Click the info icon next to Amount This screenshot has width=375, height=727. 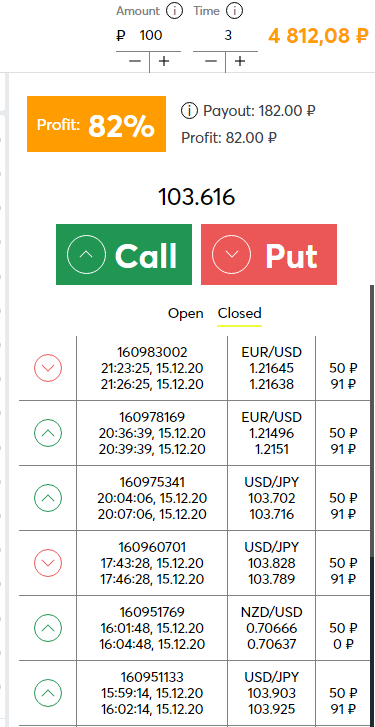tap(174, 11)
